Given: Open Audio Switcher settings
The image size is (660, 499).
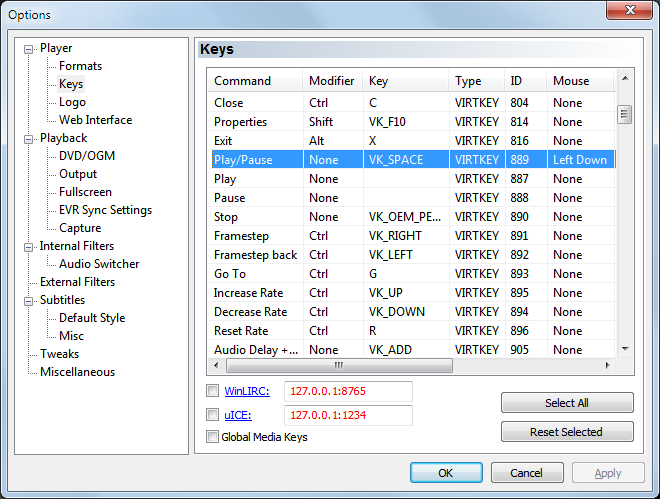Looking at the screenshot, I should [x=99, y=264].
